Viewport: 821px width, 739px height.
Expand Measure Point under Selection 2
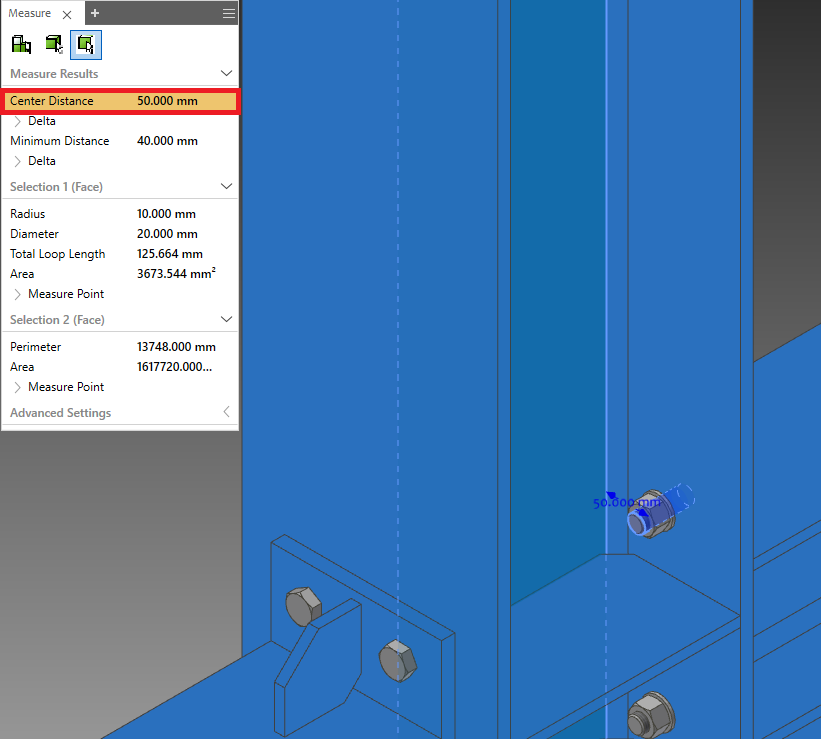coord(17,387)
